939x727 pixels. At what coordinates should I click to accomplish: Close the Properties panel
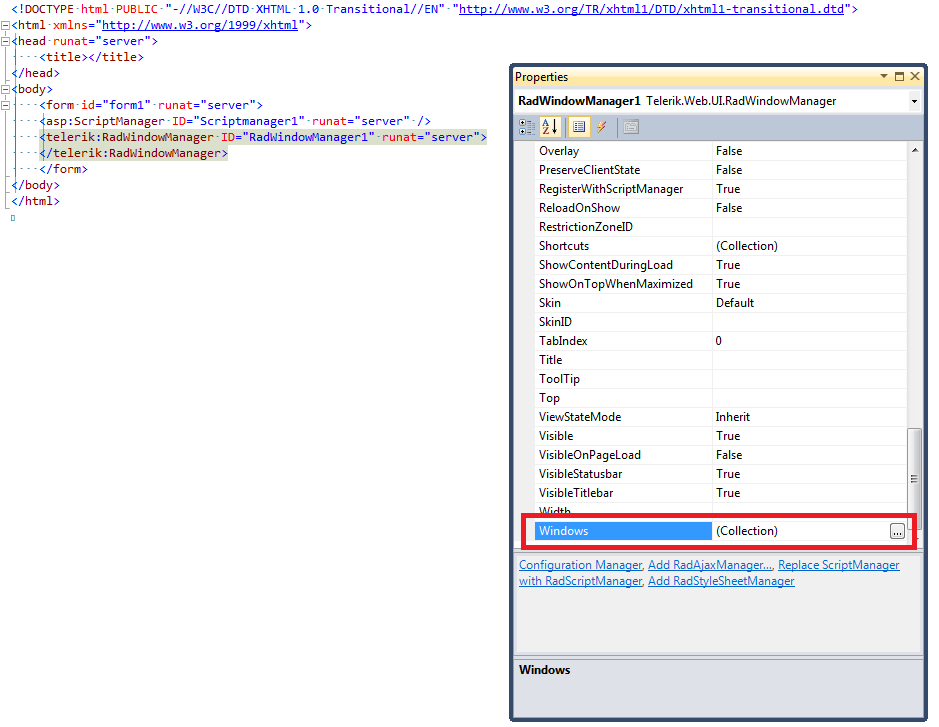(914, 76)
